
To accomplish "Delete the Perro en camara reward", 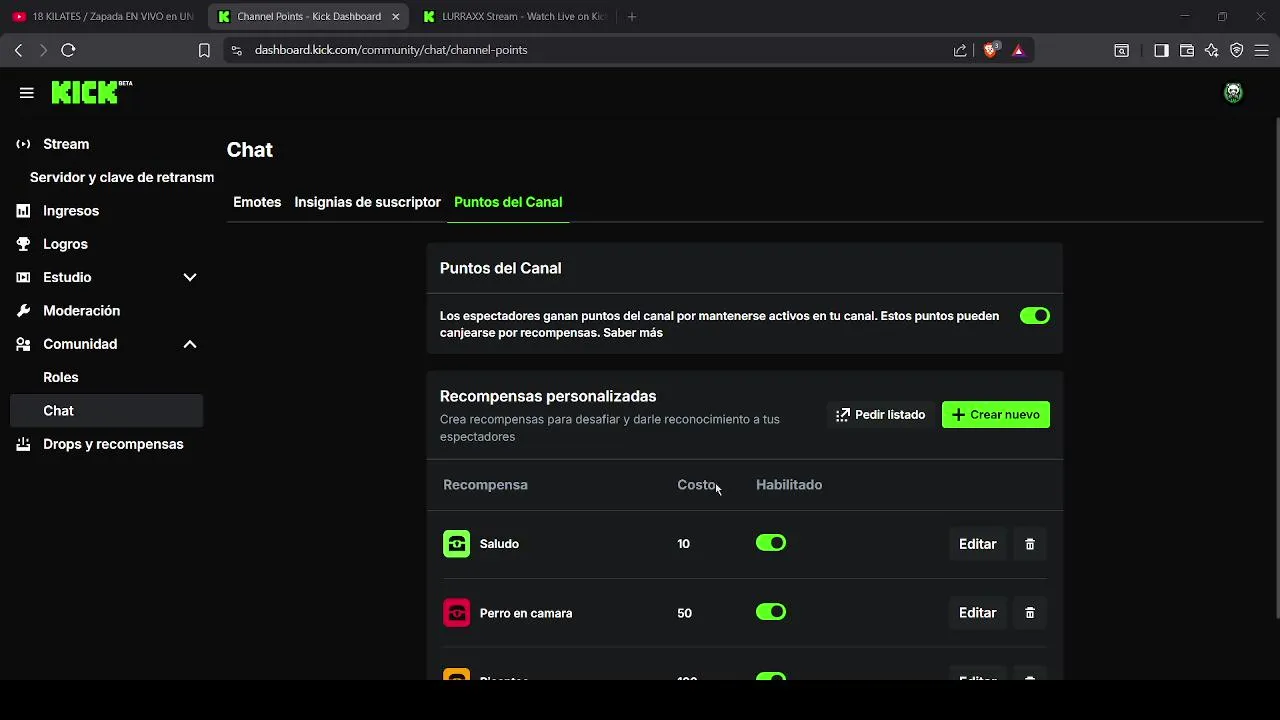I will (x=1030, y=613).
